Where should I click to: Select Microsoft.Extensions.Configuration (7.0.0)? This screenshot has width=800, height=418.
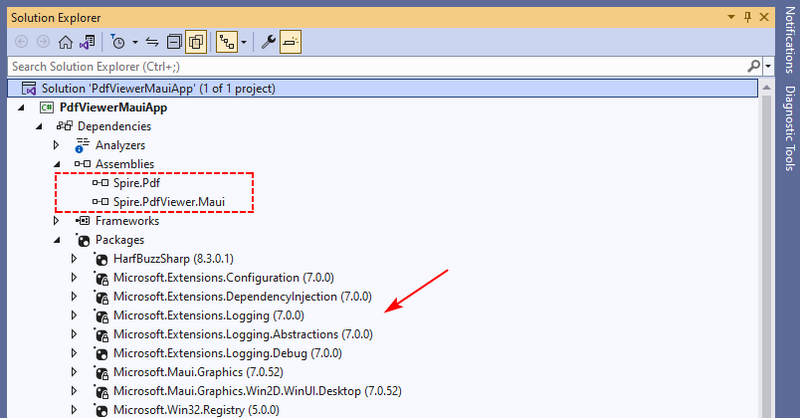pos(223,278)
